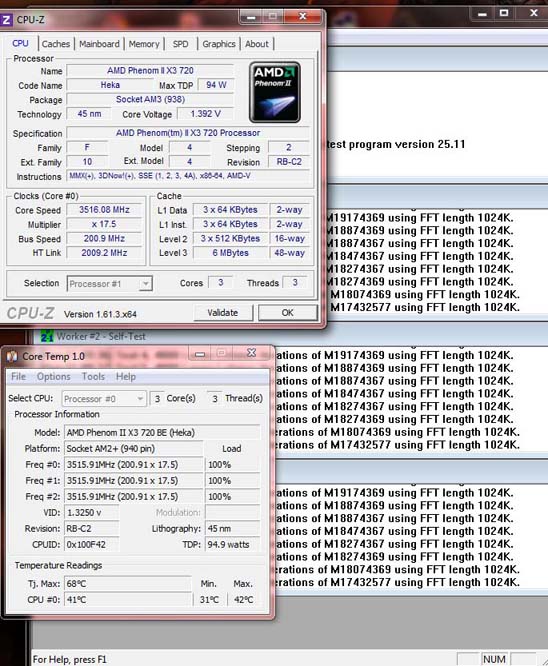Open the Mainboard tab in CPU-Z

[99, 44]
